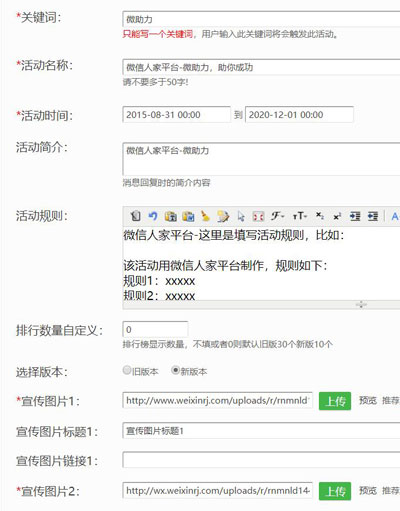Toggle fullscreen editor mode icon
This screenshot has height=511, width=400.
point(258,216)
